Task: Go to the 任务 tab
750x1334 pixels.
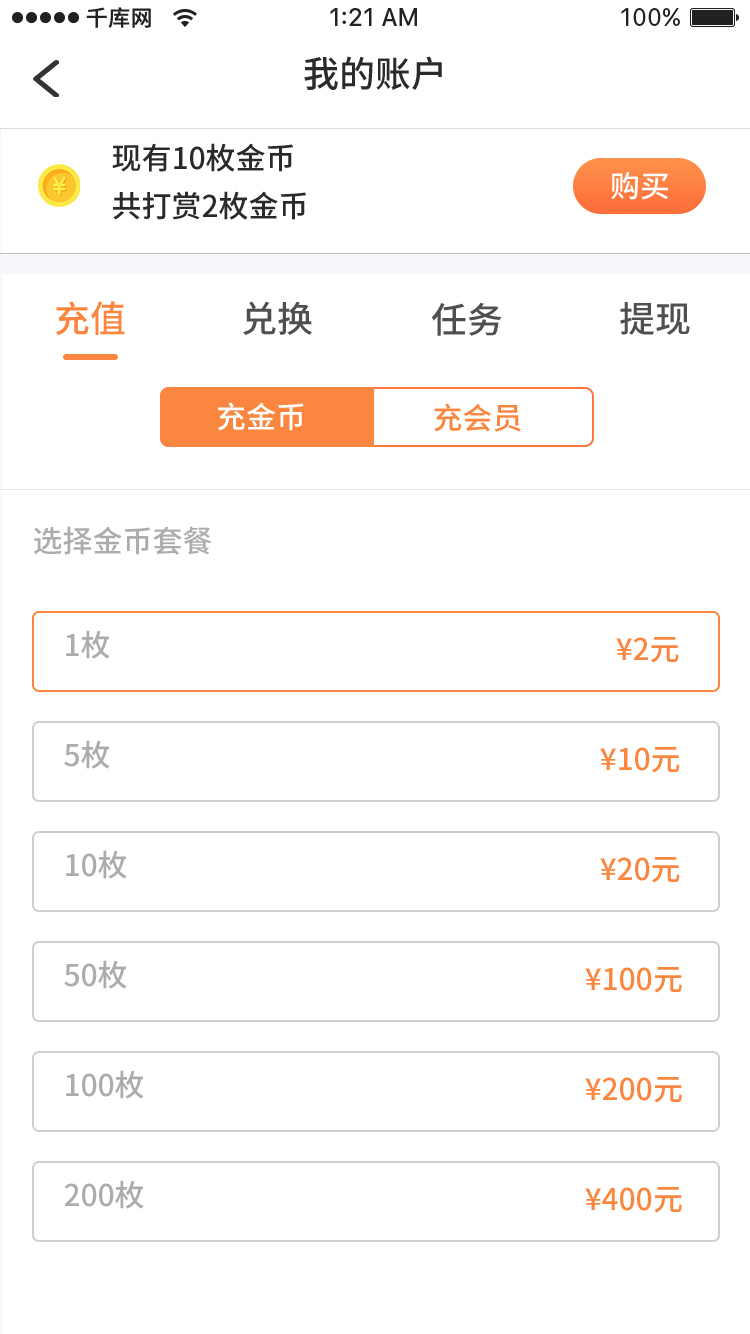Action: coord(466,320)
